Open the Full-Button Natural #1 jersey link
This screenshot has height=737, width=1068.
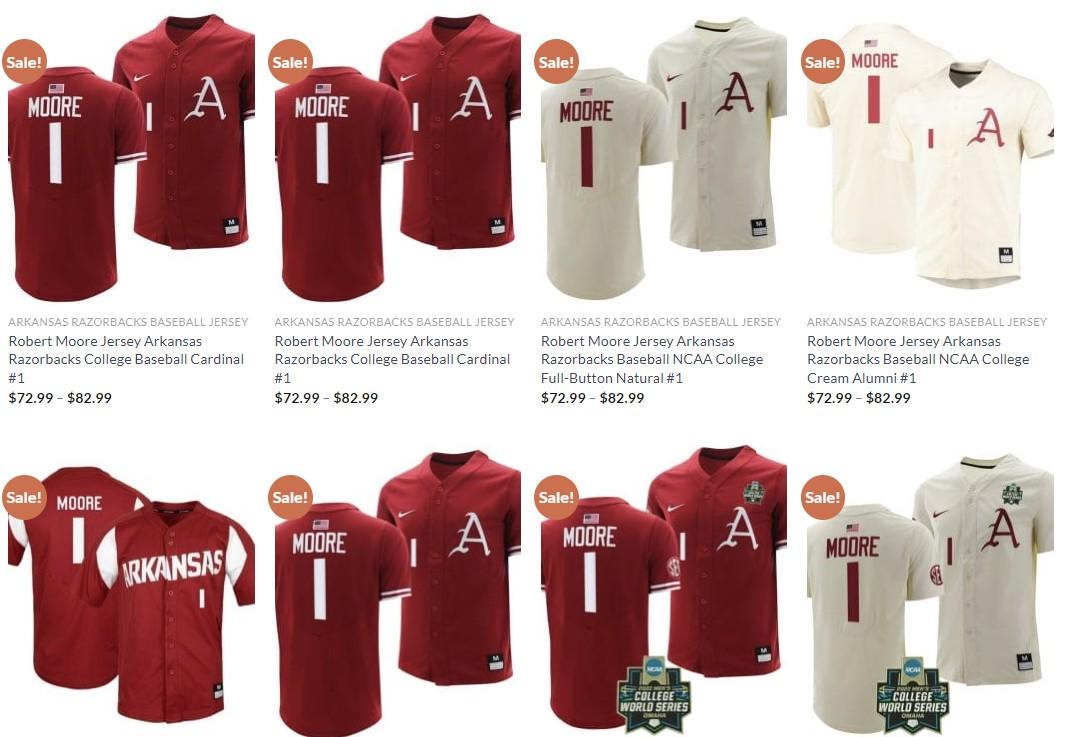tap(652, 359)
